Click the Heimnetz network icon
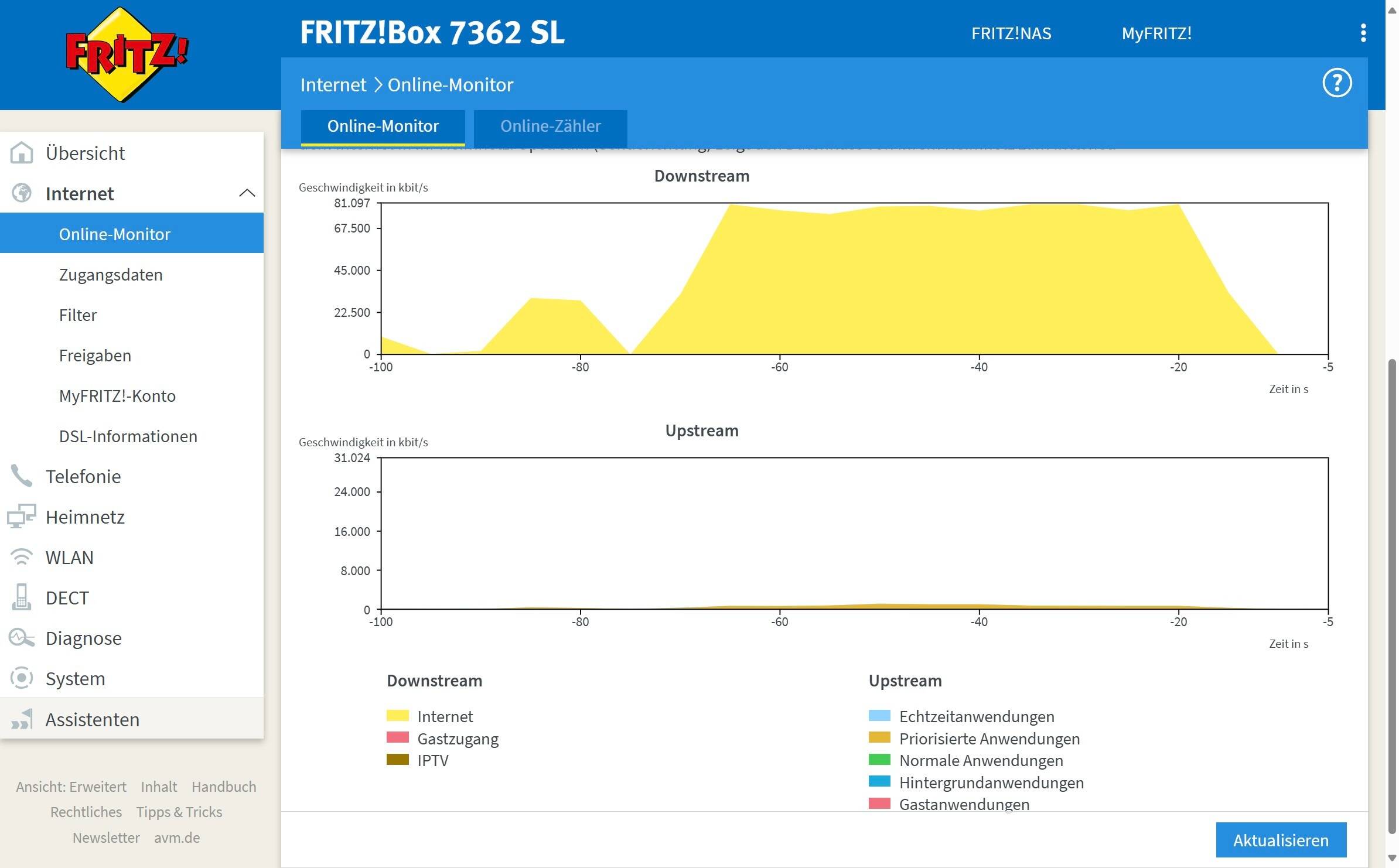This screenshot has width=1399, height=868. click(22, 517)
